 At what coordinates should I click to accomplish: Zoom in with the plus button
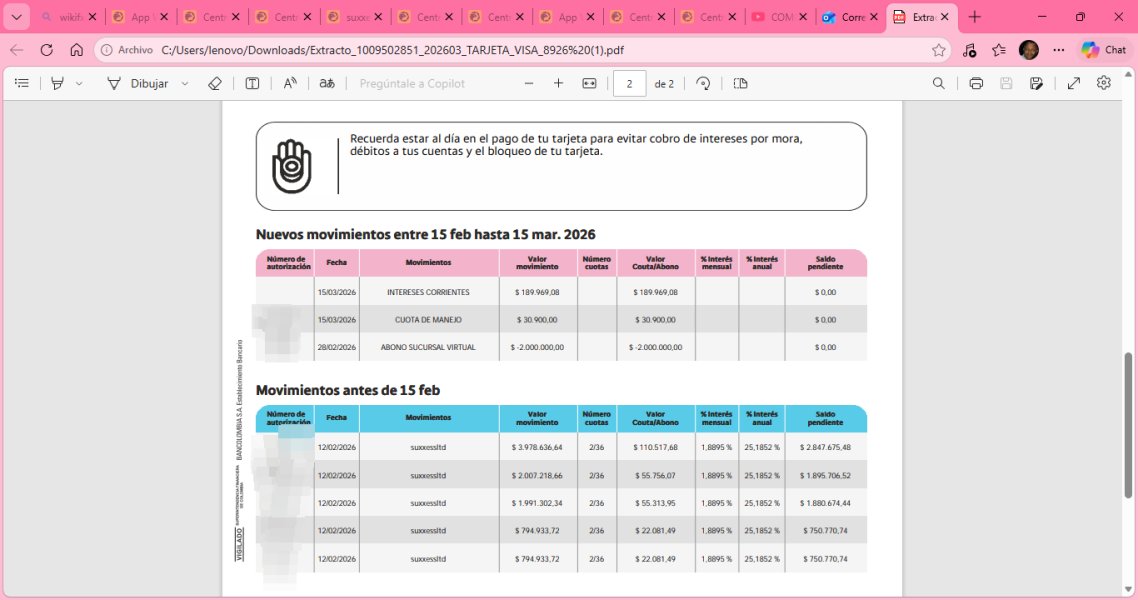[558, 83]
